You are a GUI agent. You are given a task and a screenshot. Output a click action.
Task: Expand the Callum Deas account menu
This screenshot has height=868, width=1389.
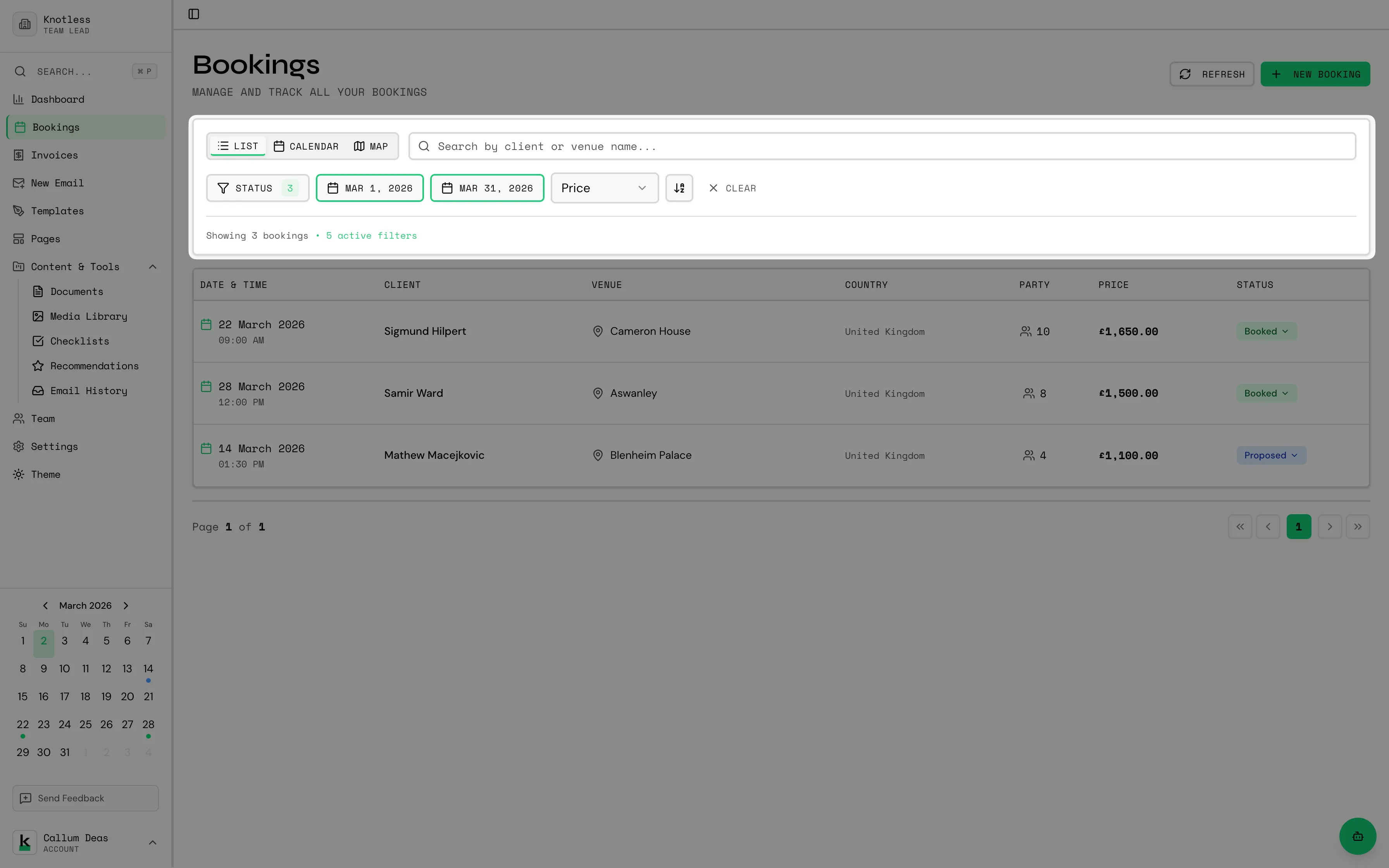click(x=152, y=842)
